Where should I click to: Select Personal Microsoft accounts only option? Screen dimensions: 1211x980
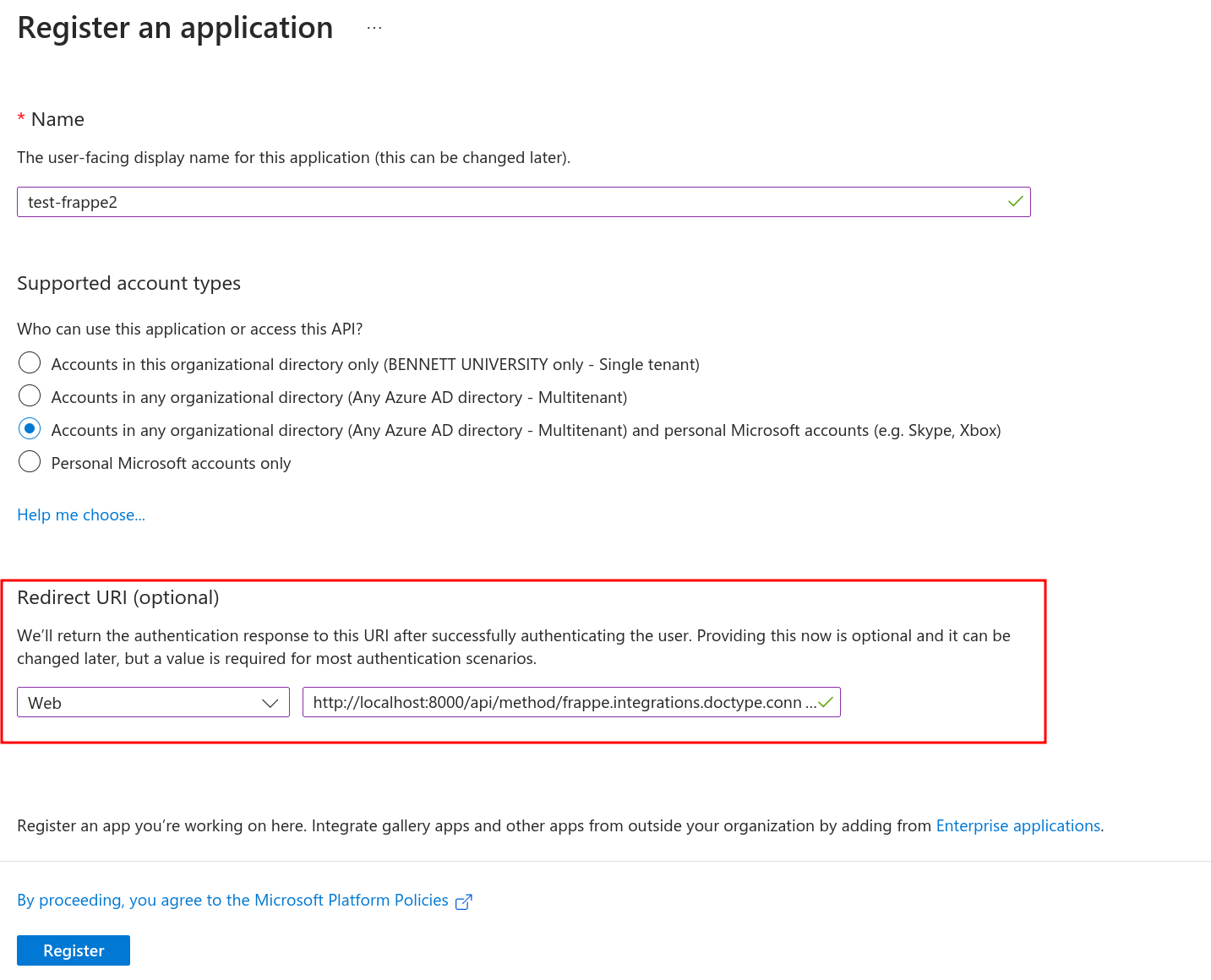(x=30, y=462)
